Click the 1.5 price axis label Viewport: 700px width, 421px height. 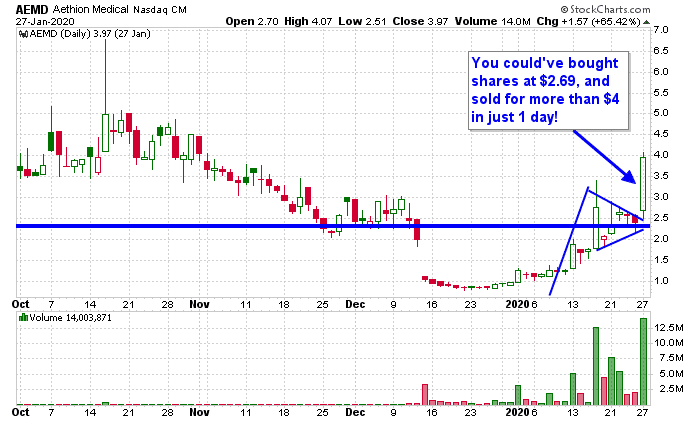click(661, 259)
